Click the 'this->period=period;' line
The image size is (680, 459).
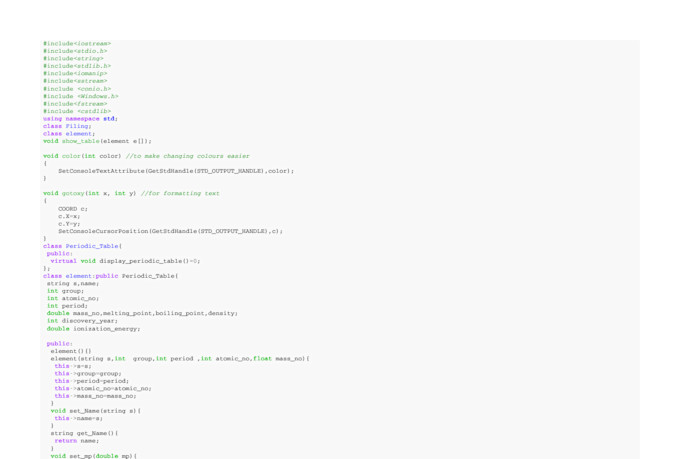point(92,381)
